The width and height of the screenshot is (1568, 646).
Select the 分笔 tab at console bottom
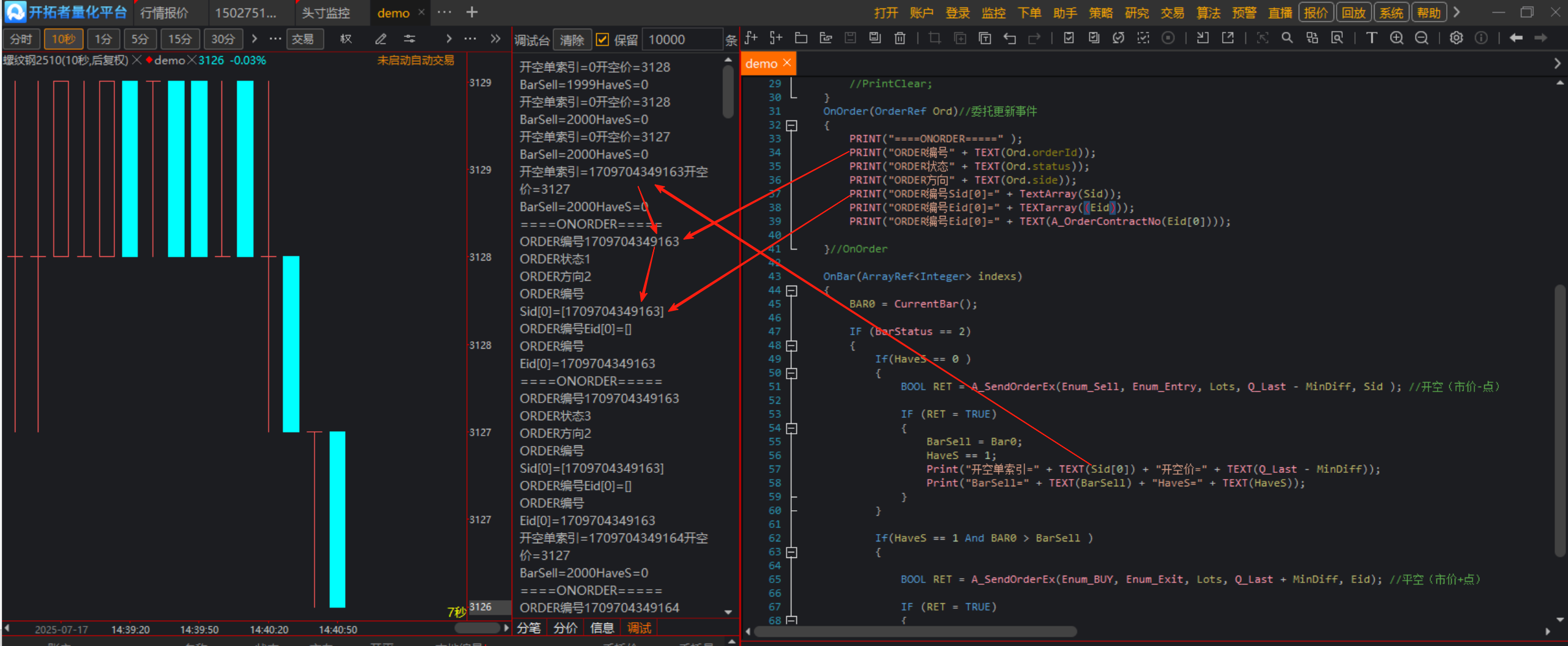point(529,628)
